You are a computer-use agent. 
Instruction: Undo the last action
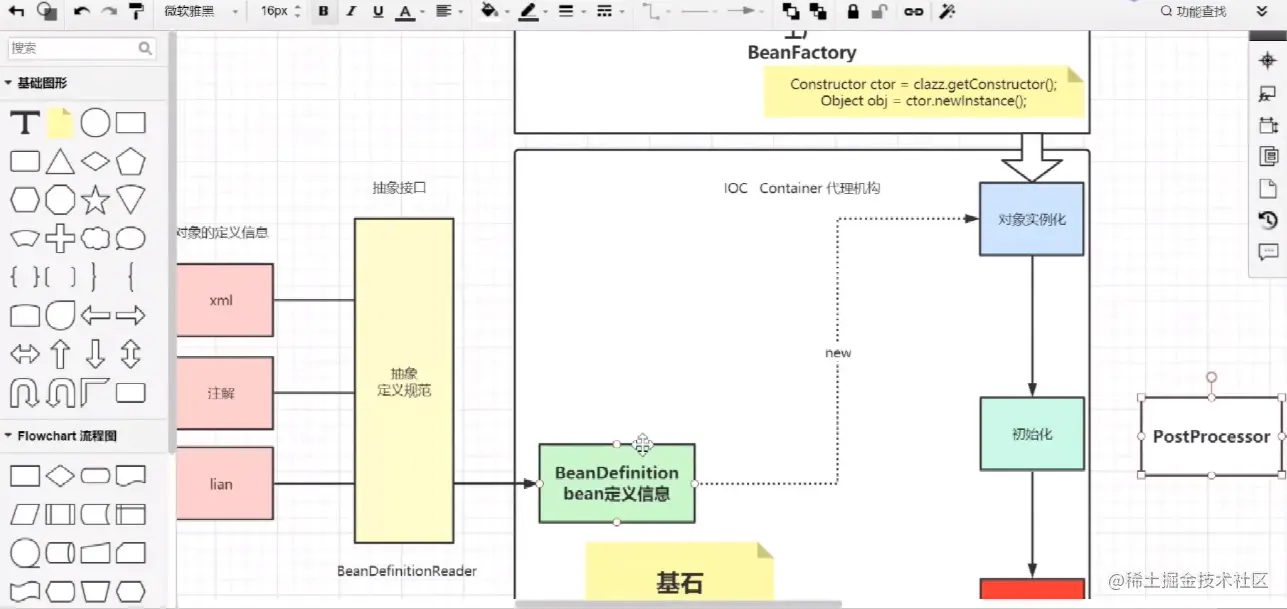[x=81, y=12]
